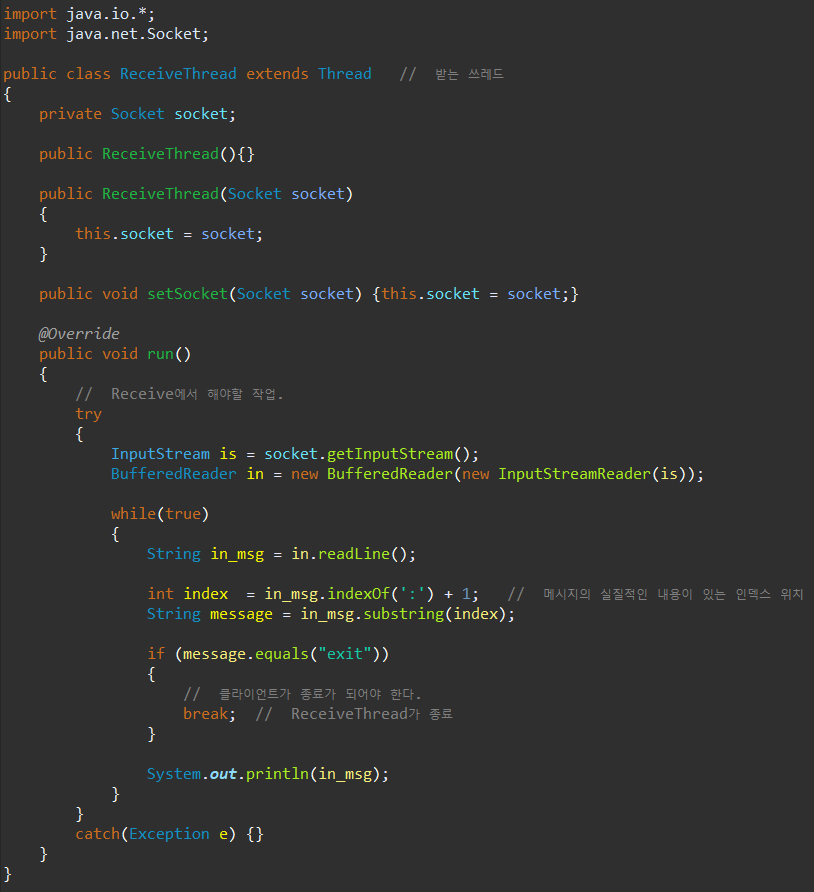Screen dimensions: 814x892
Task: Click the 'Exception' type in catch clause
Action: click(x=169, y=834)
